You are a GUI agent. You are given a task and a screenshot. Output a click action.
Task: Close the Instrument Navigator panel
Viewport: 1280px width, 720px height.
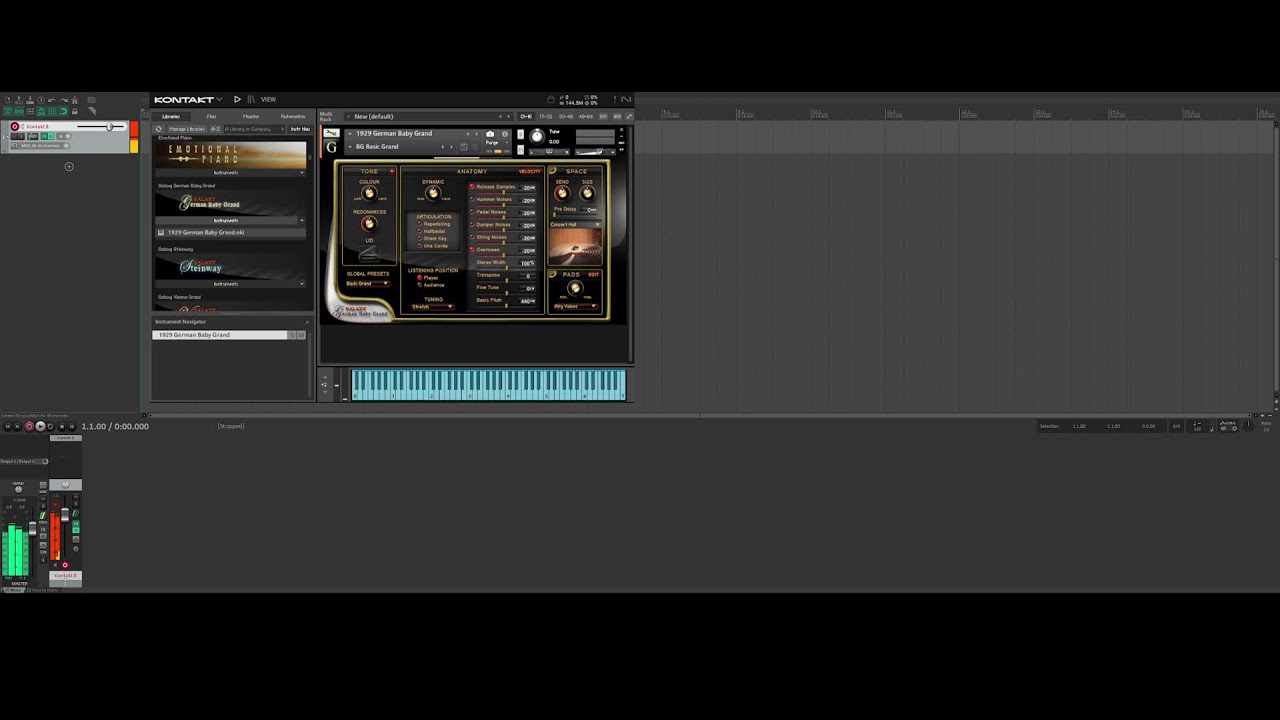click(x=307, y=322)
